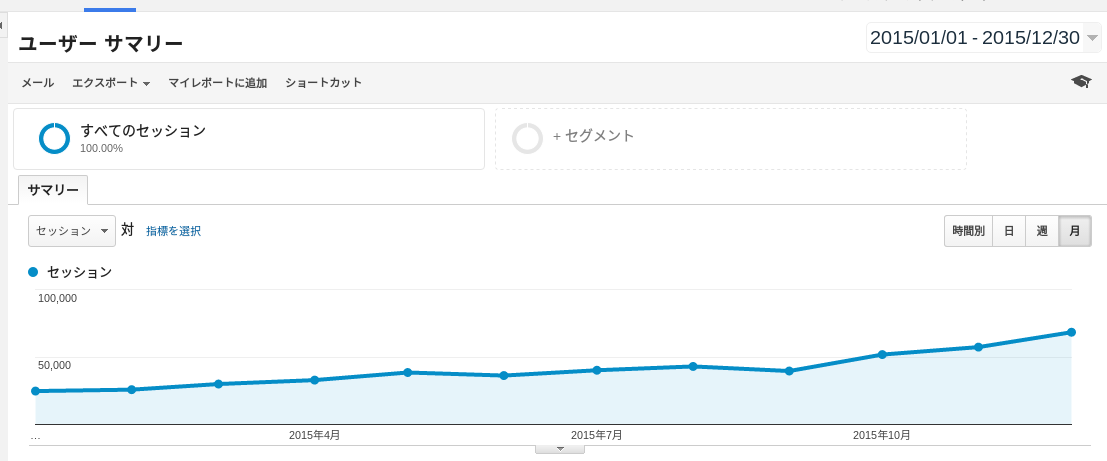Open the セッション metric dropdown

click(x=72, y=231)
